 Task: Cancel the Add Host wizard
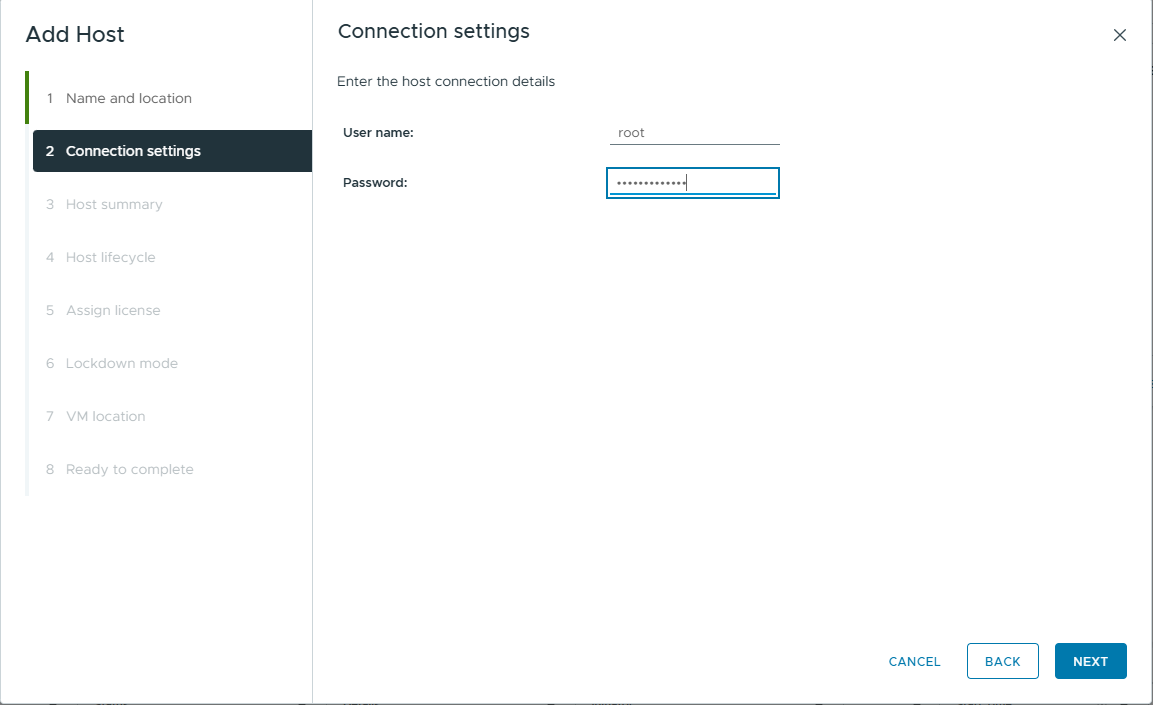coord(914,661)
